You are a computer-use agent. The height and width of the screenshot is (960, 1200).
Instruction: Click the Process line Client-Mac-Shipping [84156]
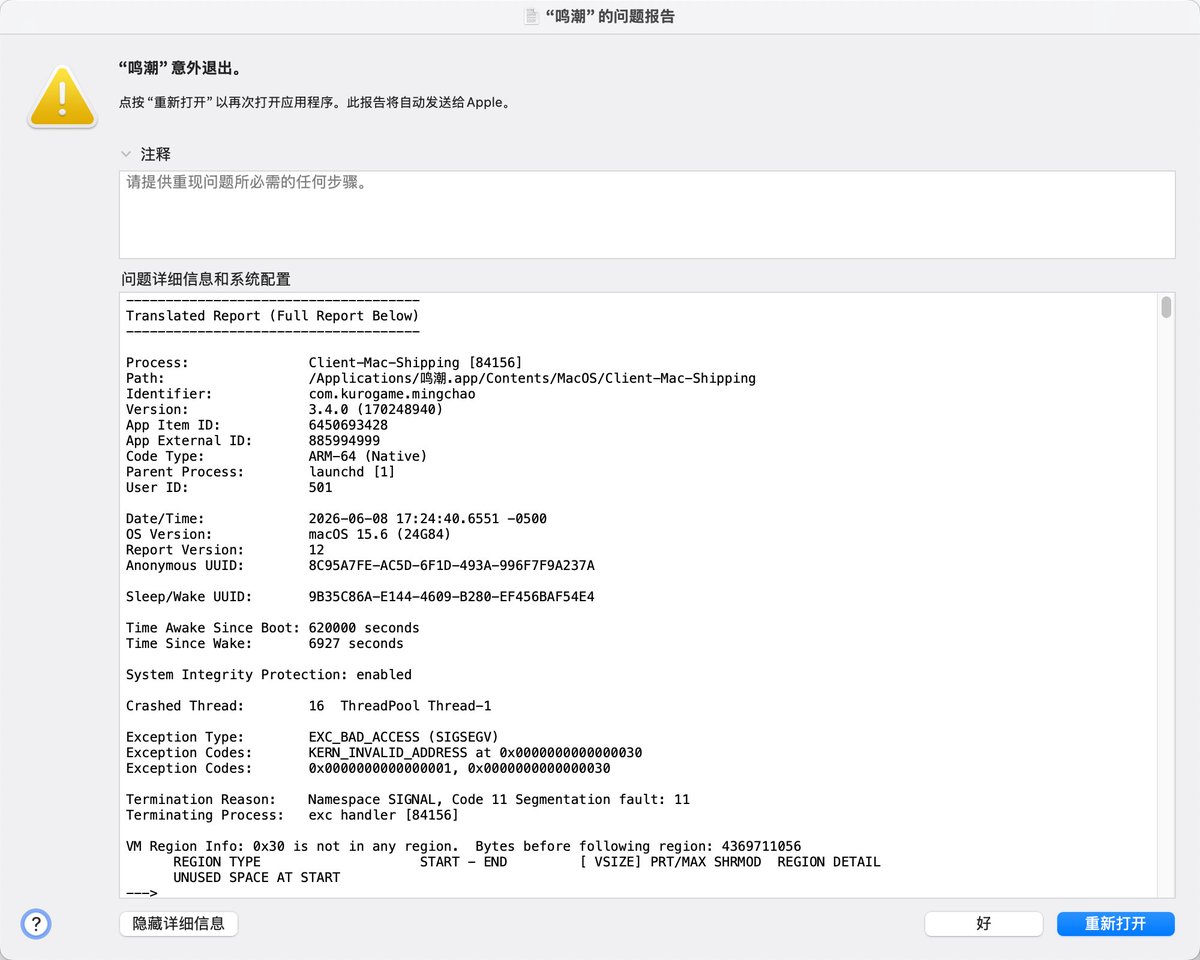click(x=324, y=362)
